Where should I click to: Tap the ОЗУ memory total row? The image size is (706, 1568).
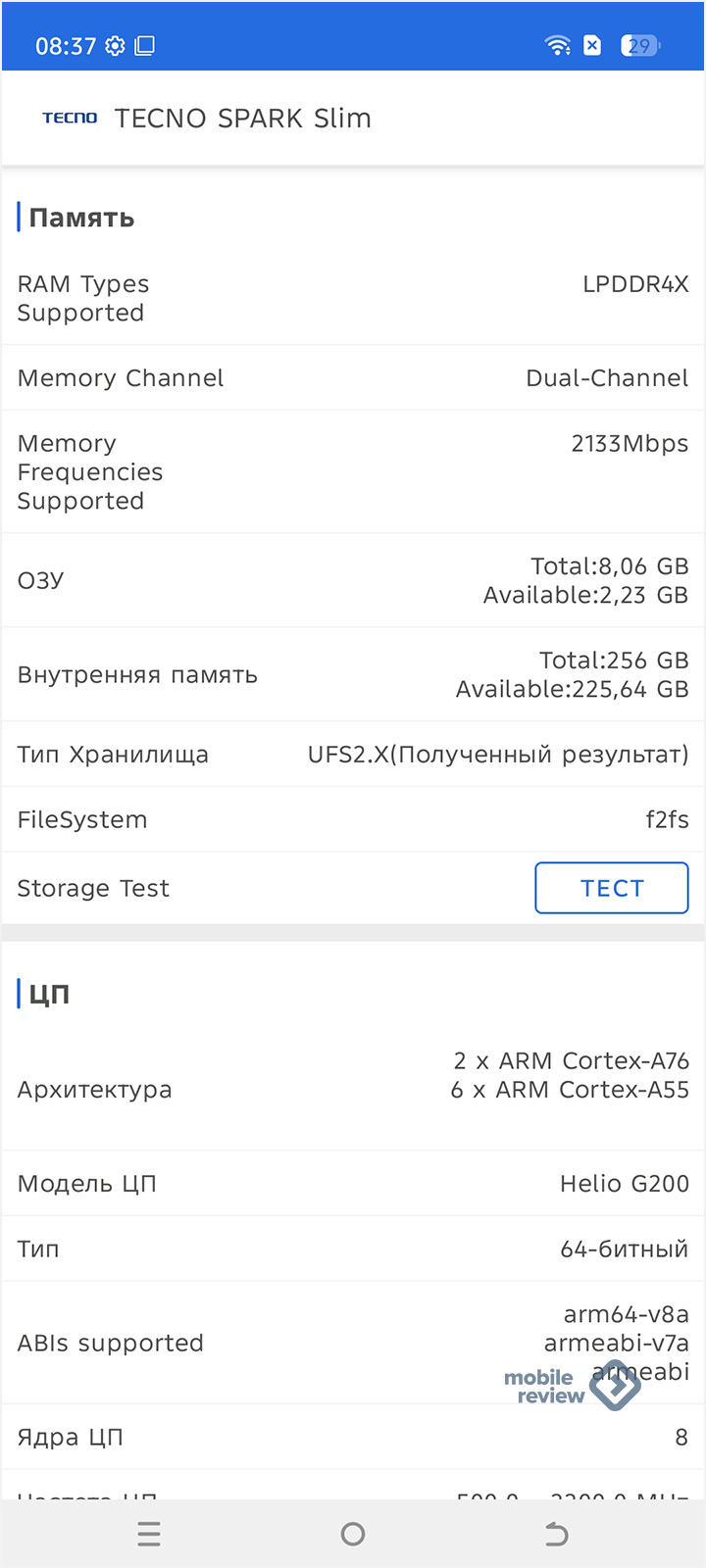353,580
